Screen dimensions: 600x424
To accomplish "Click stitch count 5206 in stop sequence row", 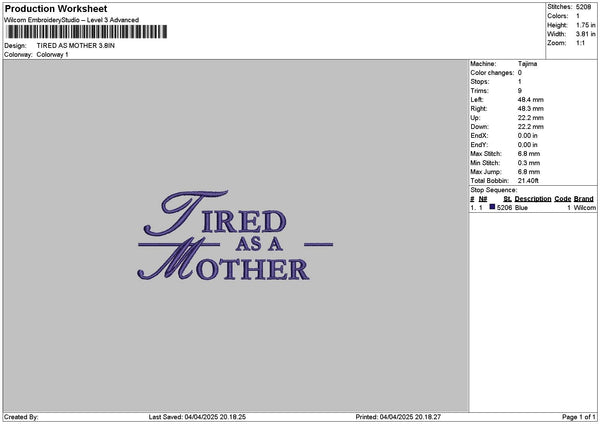I will [504, 208].
